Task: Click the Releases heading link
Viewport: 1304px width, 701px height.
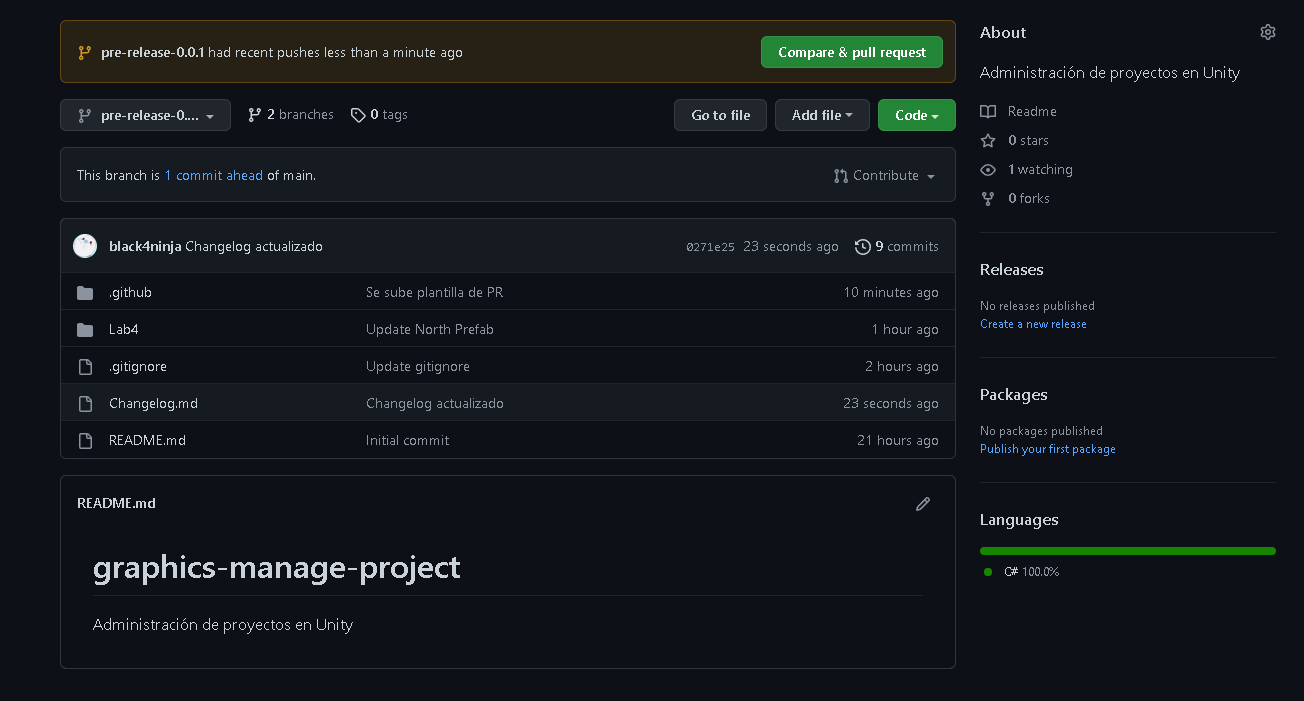Action: coord(1011,270)
